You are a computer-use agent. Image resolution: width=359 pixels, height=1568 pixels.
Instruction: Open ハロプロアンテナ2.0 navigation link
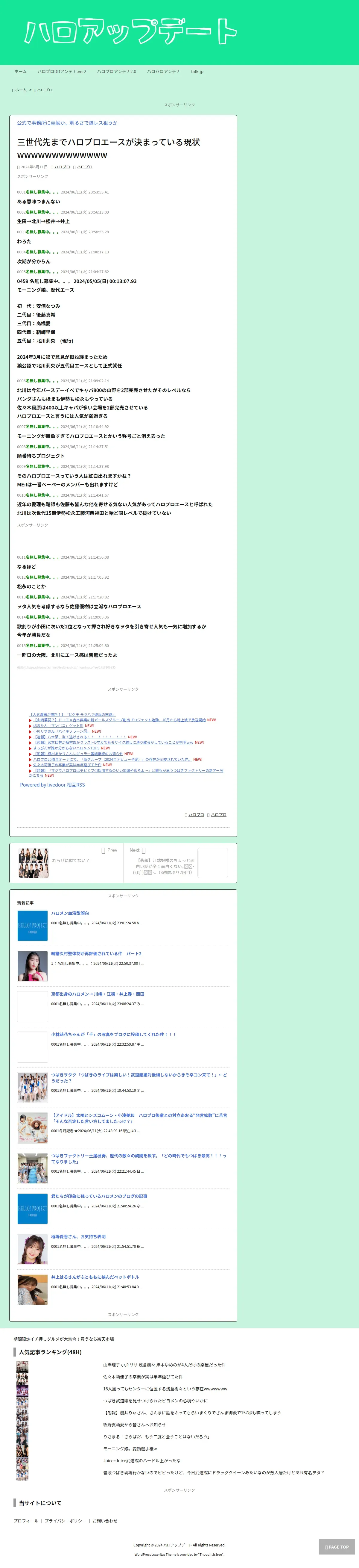click(117, 71)
